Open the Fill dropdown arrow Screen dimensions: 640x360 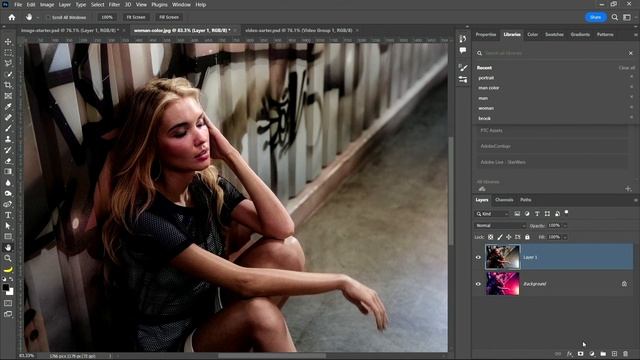coord(565,237)
